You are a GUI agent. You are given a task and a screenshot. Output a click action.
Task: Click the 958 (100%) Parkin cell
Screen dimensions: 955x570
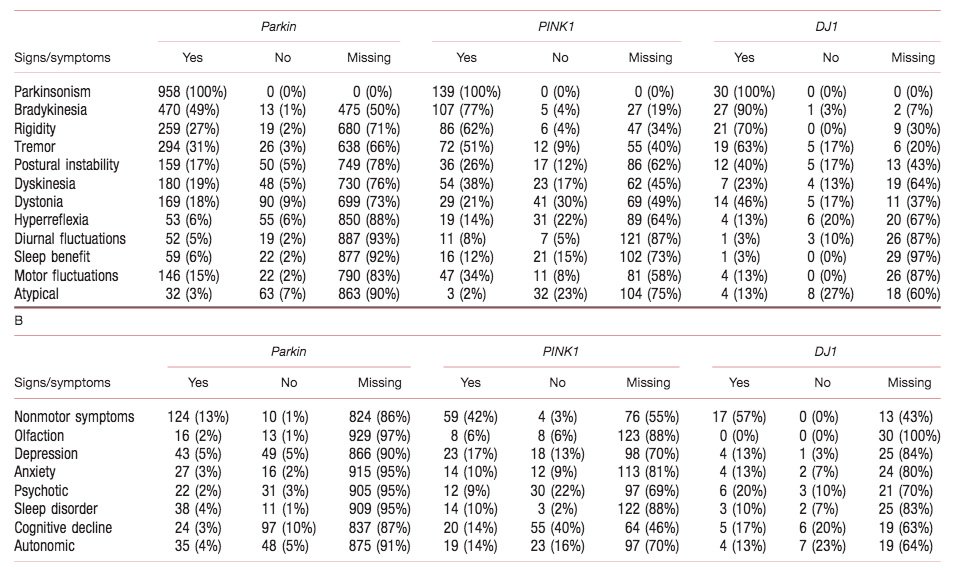(x=192, y=92)
